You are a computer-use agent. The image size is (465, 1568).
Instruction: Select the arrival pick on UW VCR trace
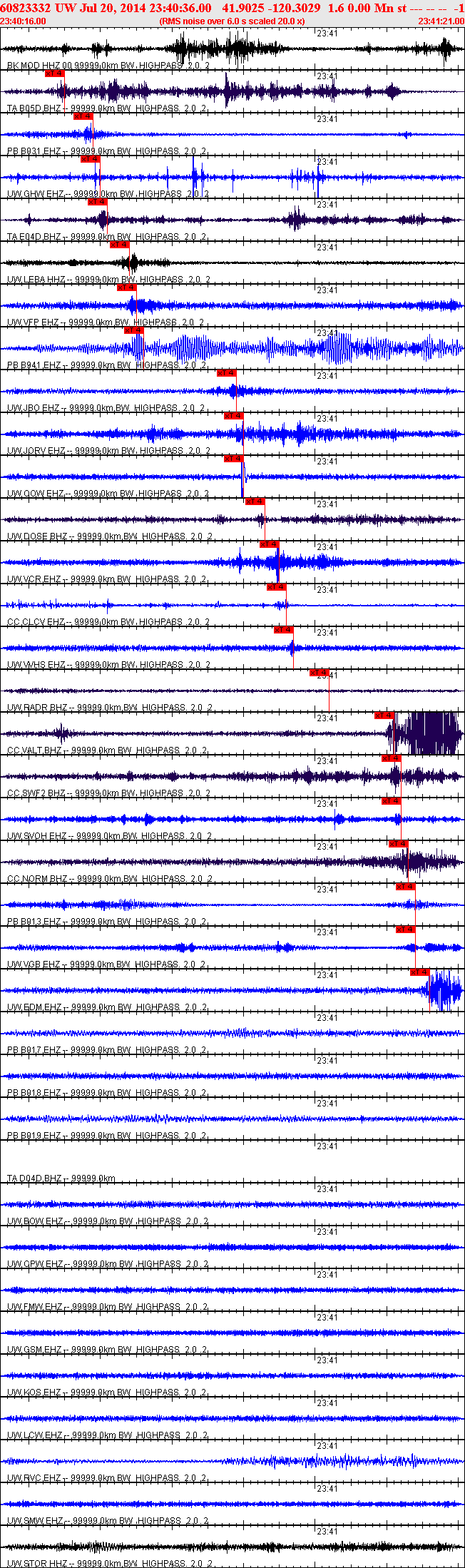pos(269,544)
